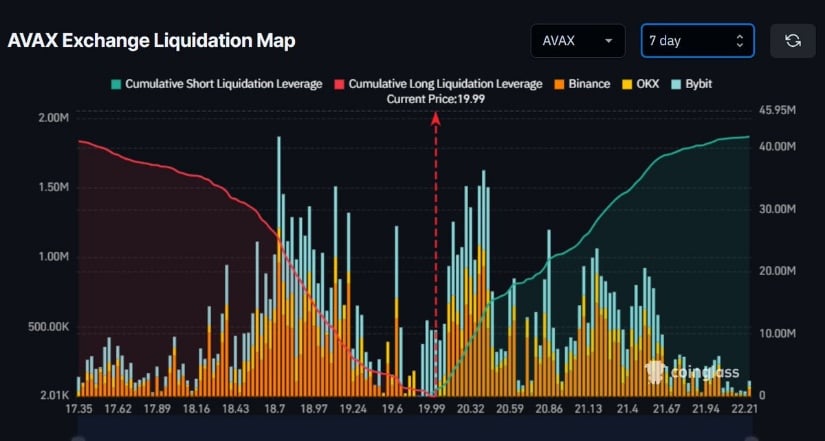This screenshot has height=441, width=825.
Task: Hide the Binance series via legend label
Action: pyautogui.click(x=589, y=84)
